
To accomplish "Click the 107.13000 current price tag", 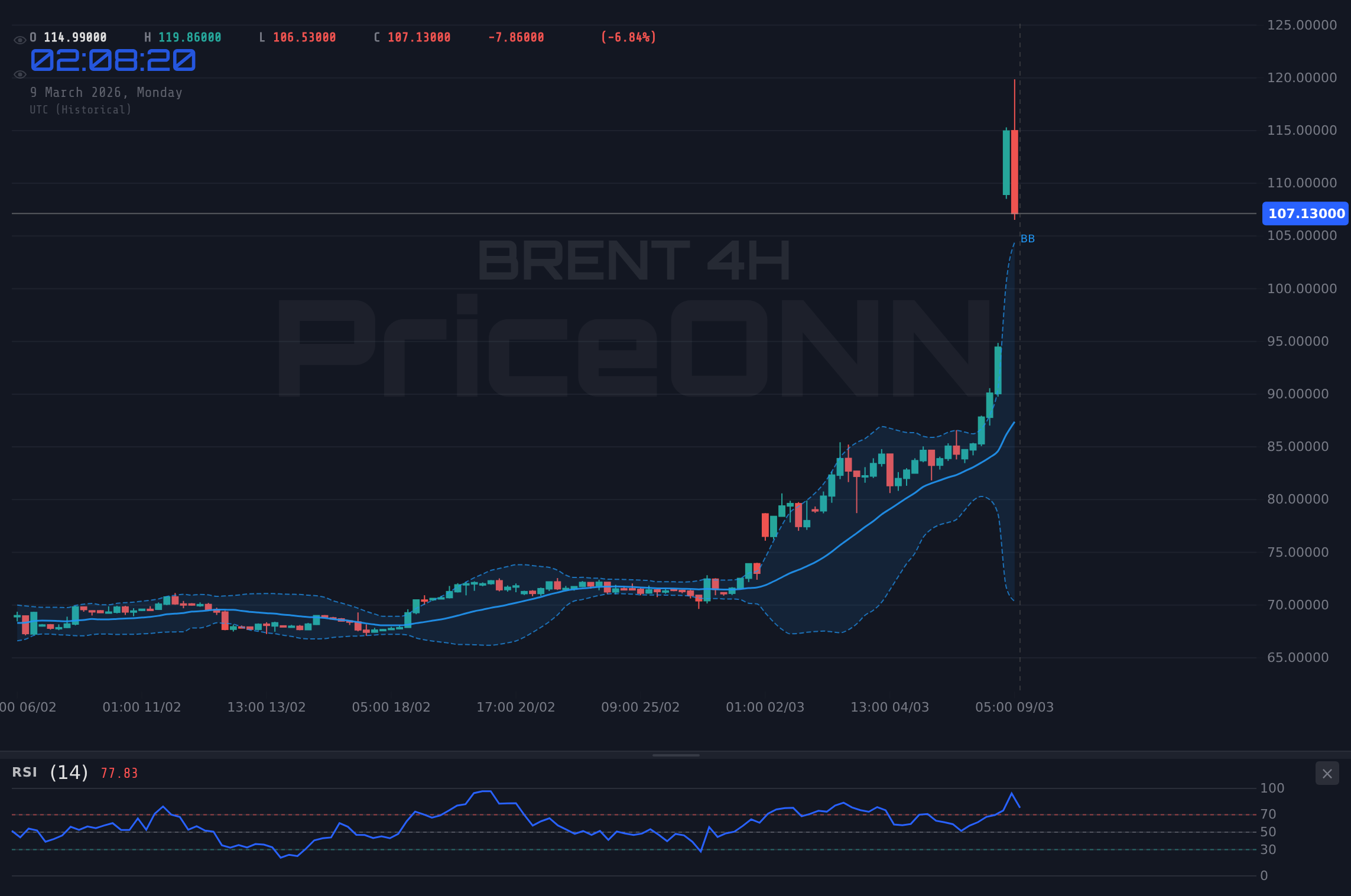I will [1306, 213].
